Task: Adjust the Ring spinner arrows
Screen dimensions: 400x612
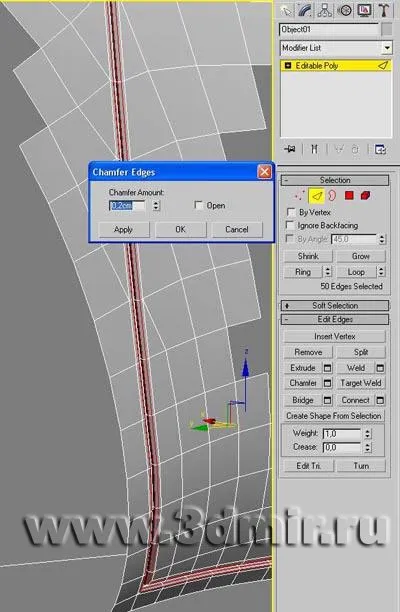Action: (328, 272)
